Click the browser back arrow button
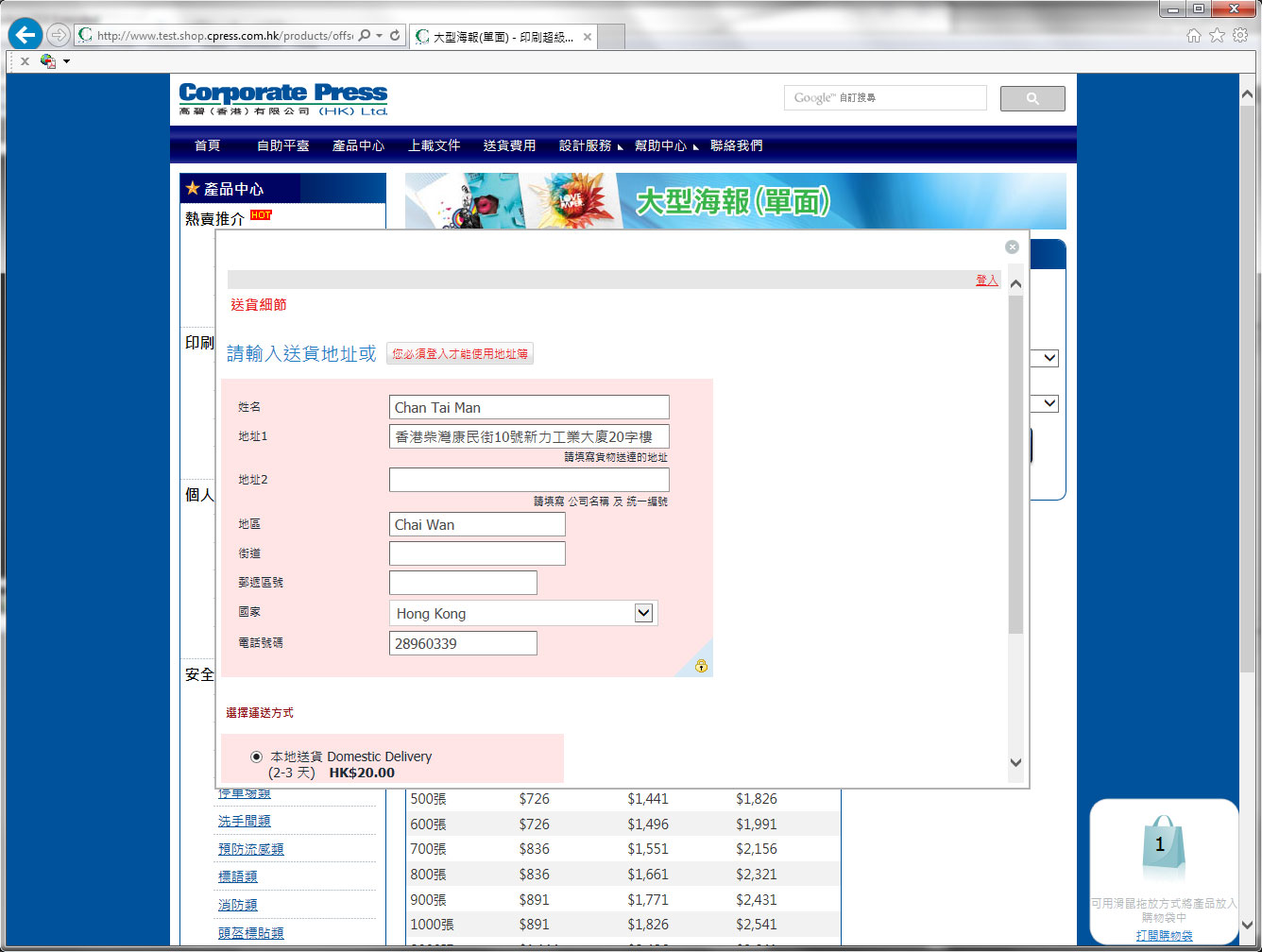1262x952 pixels. (x=26, y=35)
